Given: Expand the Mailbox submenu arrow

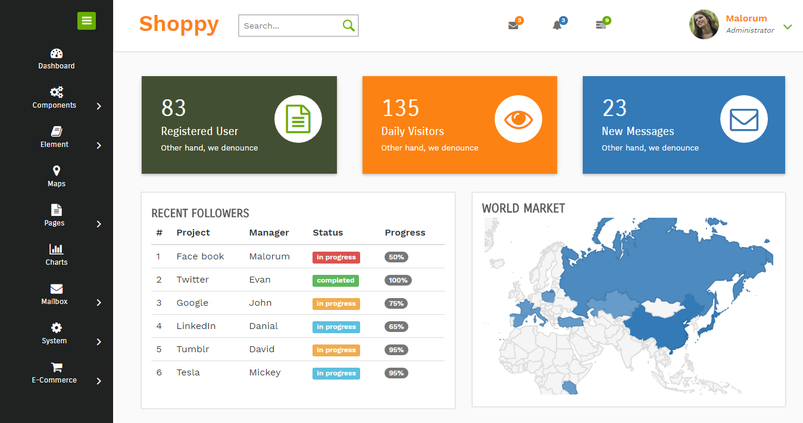Looking at the screenshot, I should pyautogui.click(x=99, y=303).
